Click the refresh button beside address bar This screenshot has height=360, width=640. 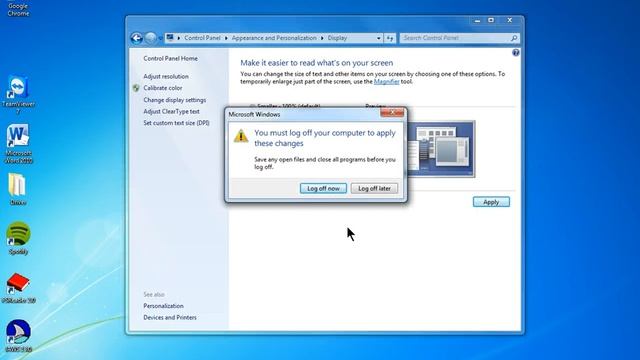(x=390, y=38)
